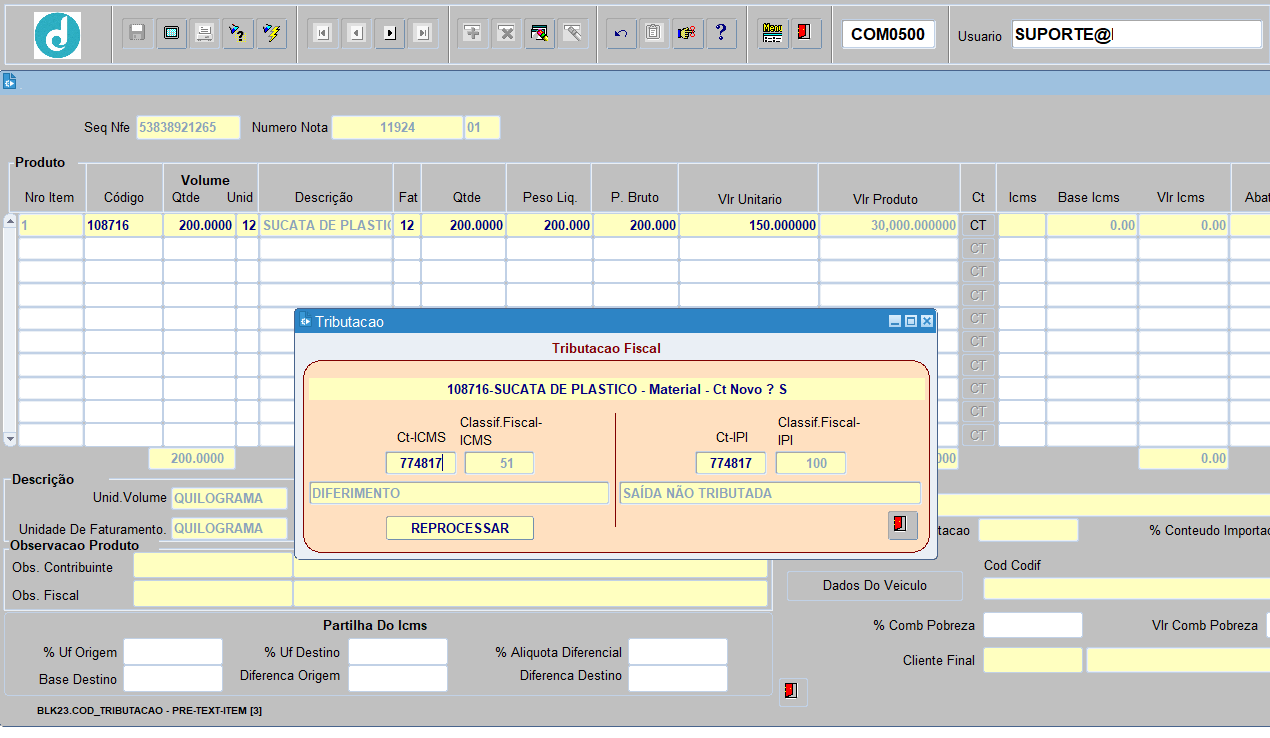This screenshot has height=738, width=1270.
Task: Click the Descrição cell SUCATA DE PLASTIC
Action: (x=326, y=225)
